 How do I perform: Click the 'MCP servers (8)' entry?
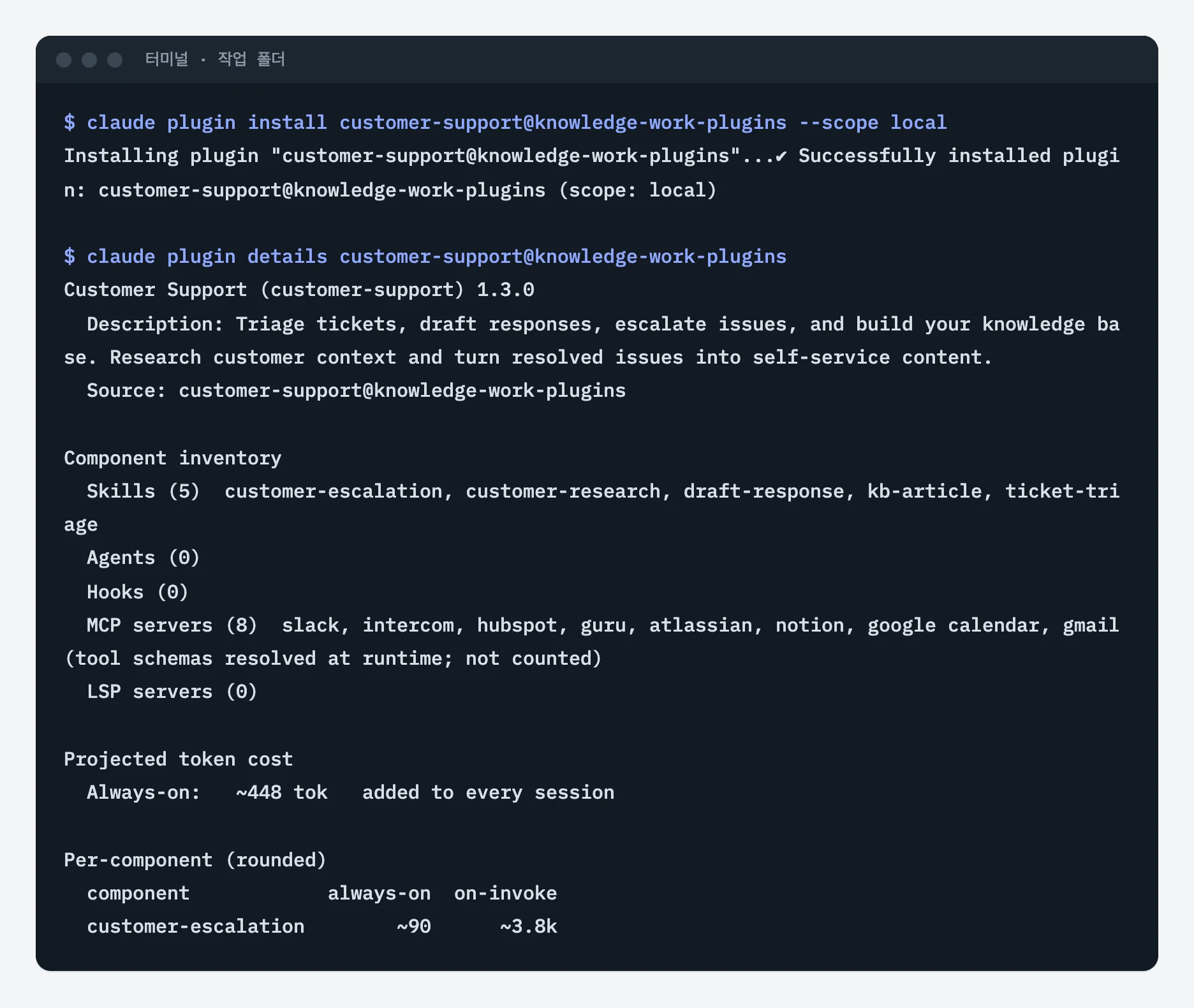click(172, 625)
